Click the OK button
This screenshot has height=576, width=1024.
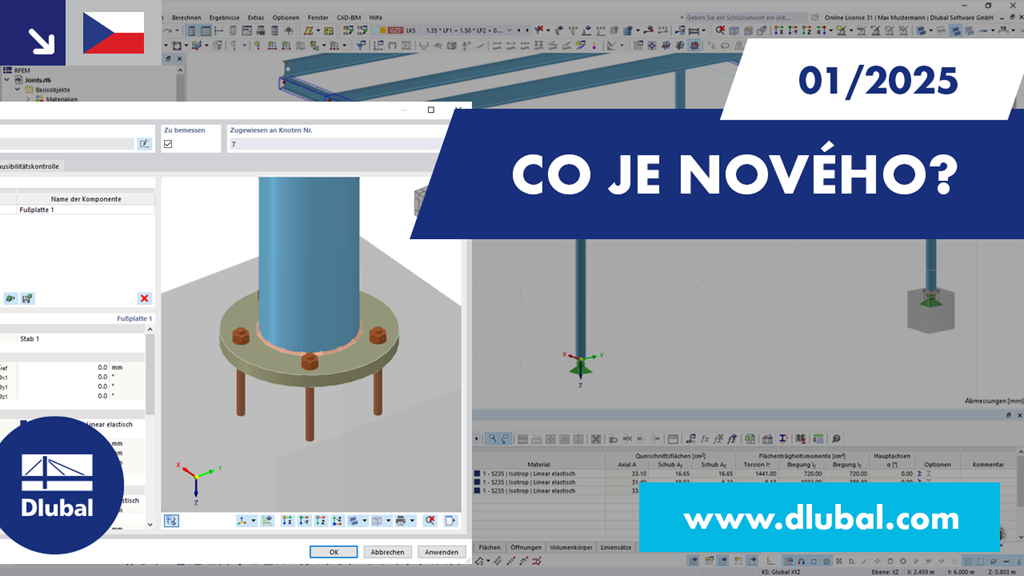pyautogui.click(x=334, y=552)
